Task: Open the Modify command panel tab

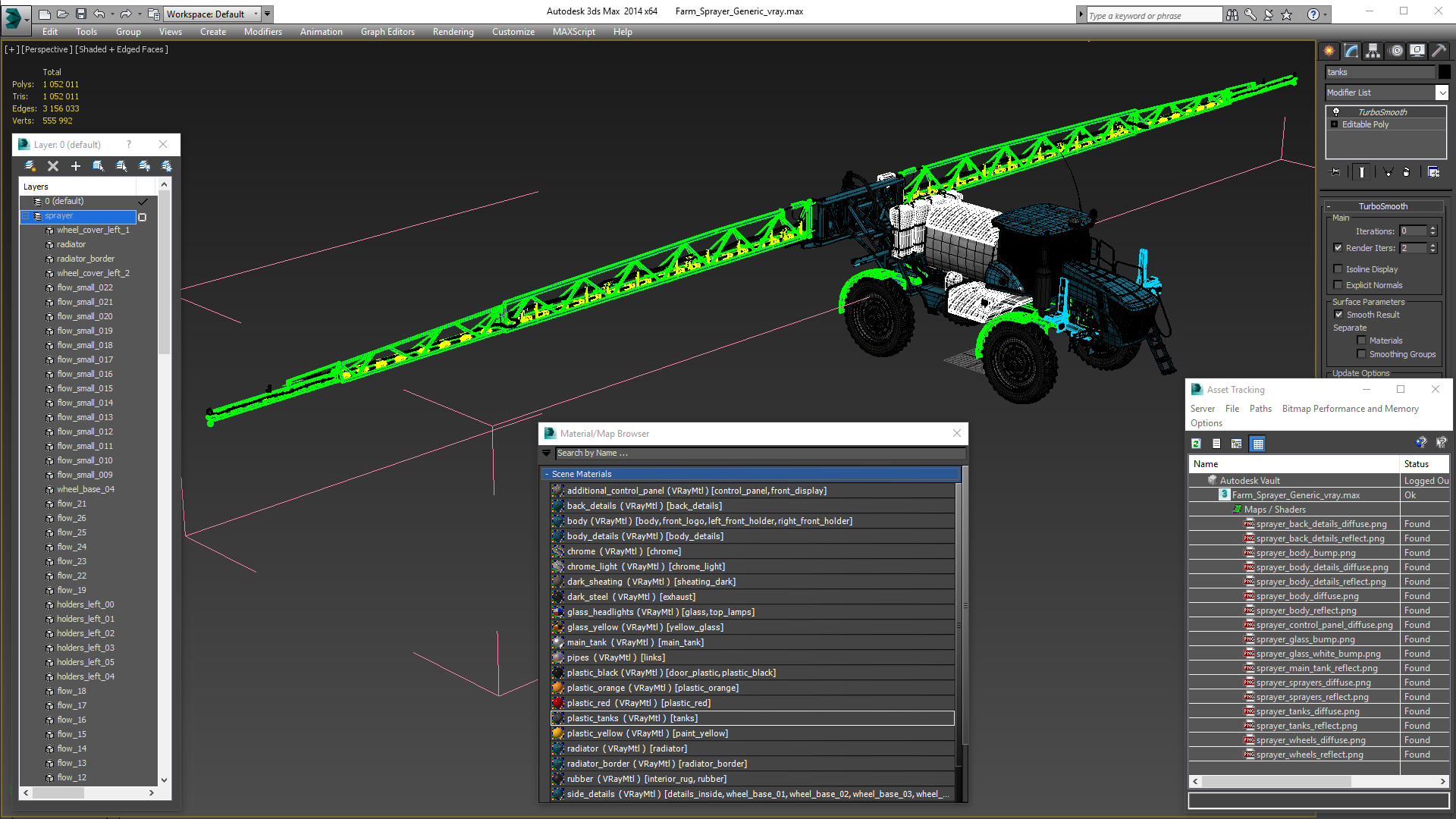Action: pyautogui.click(x=1351, y=51)
